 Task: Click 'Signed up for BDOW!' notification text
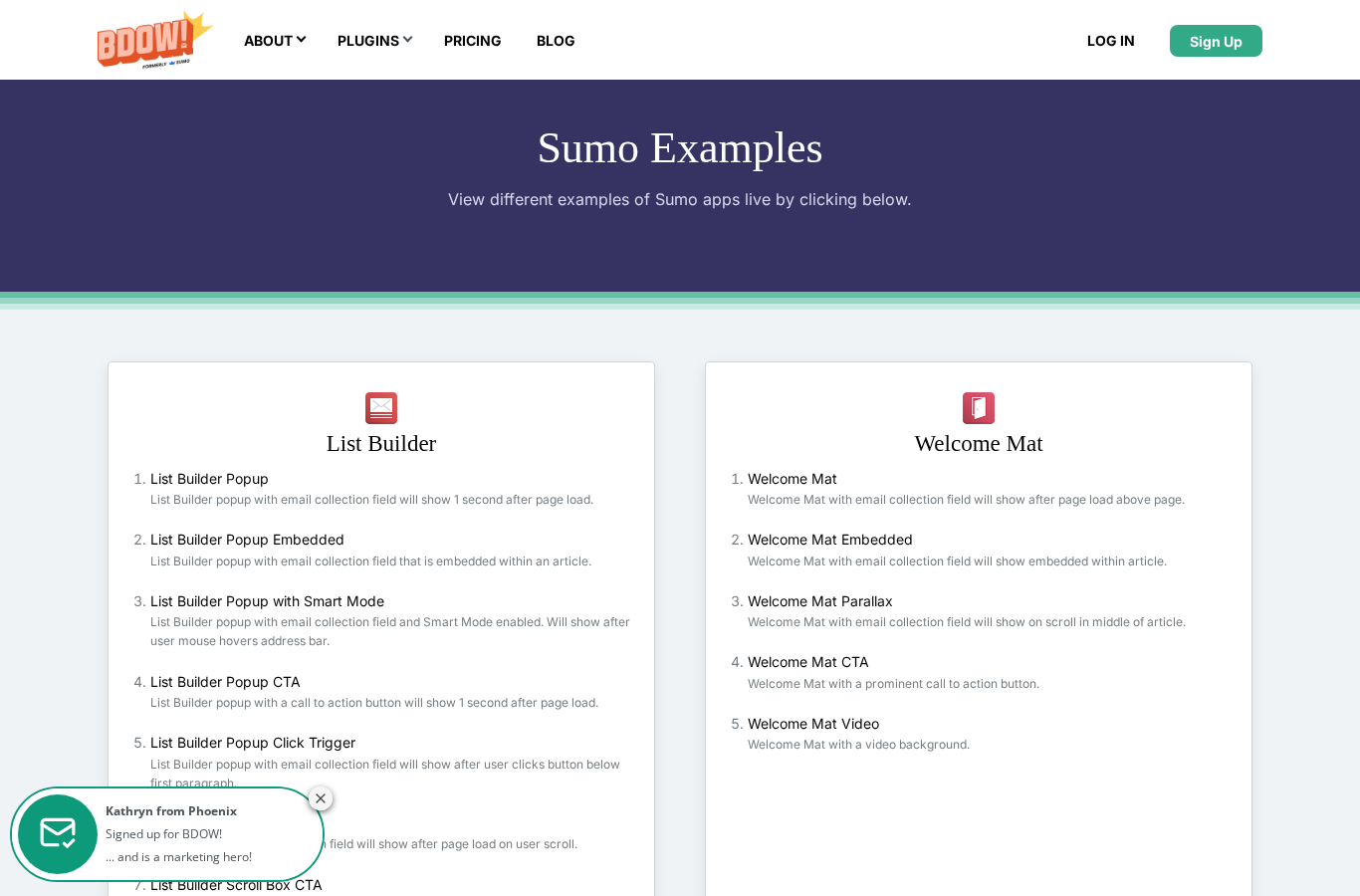[164, 834]
